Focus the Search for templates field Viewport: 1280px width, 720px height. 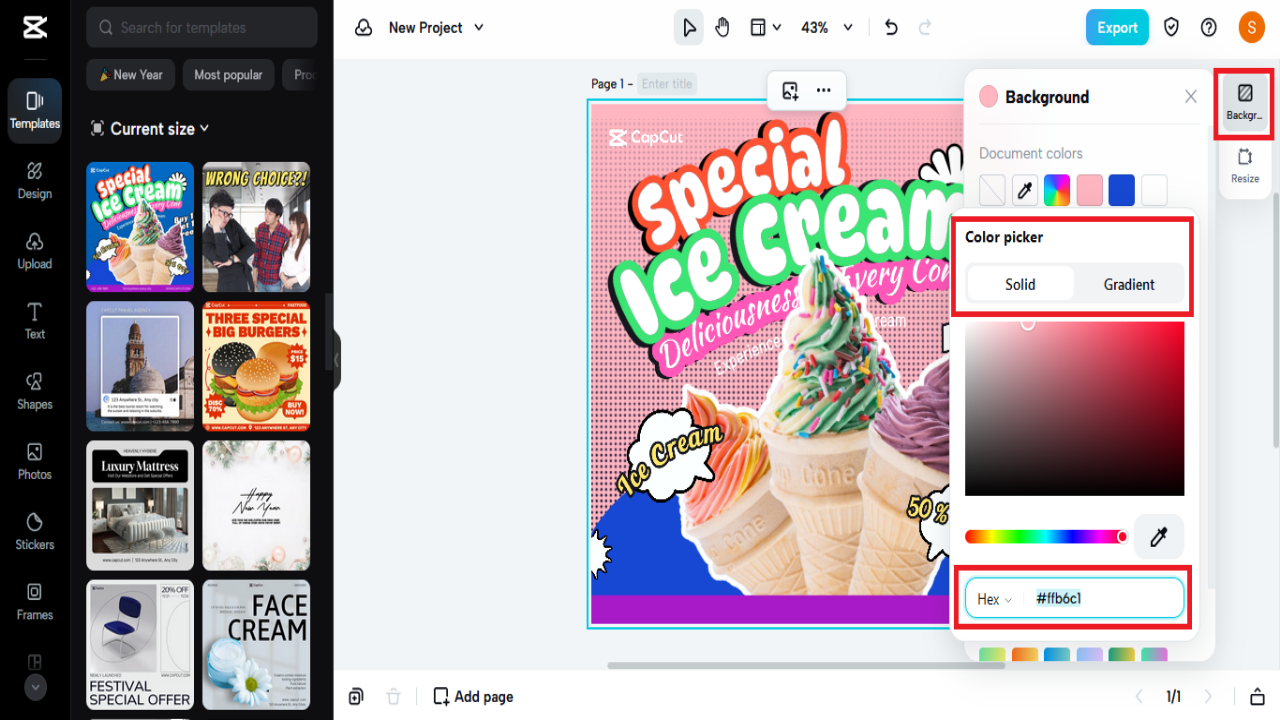click(x=202, y=28)
